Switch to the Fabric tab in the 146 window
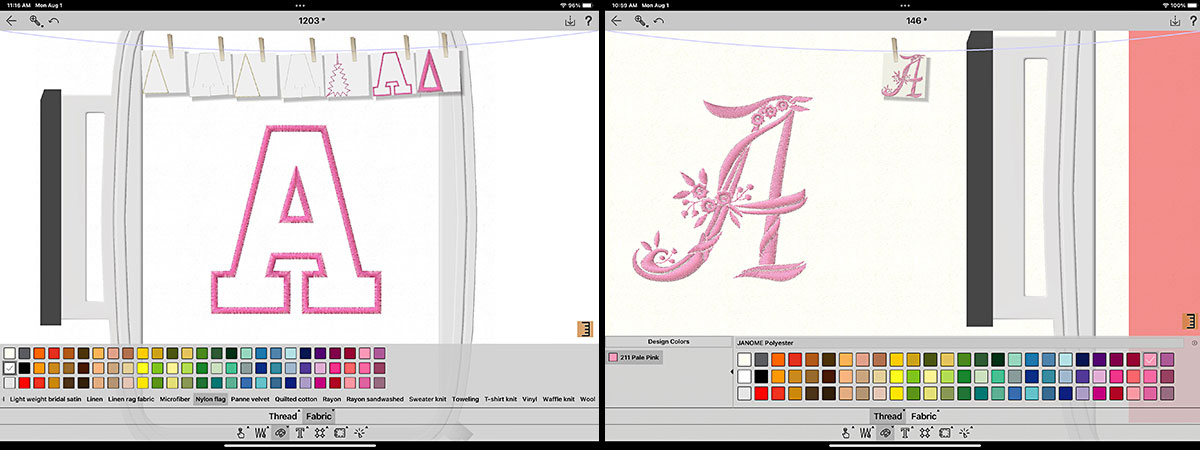 point(924,416)
